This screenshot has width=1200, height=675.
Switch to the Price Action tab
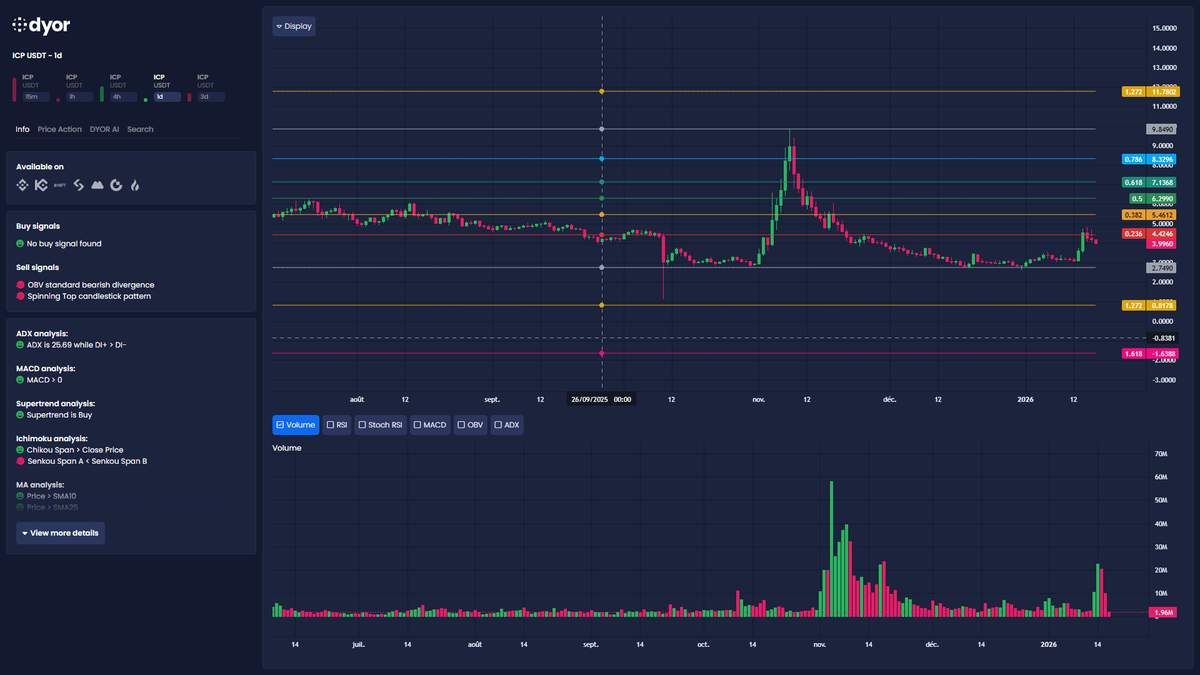click(59, 129)
